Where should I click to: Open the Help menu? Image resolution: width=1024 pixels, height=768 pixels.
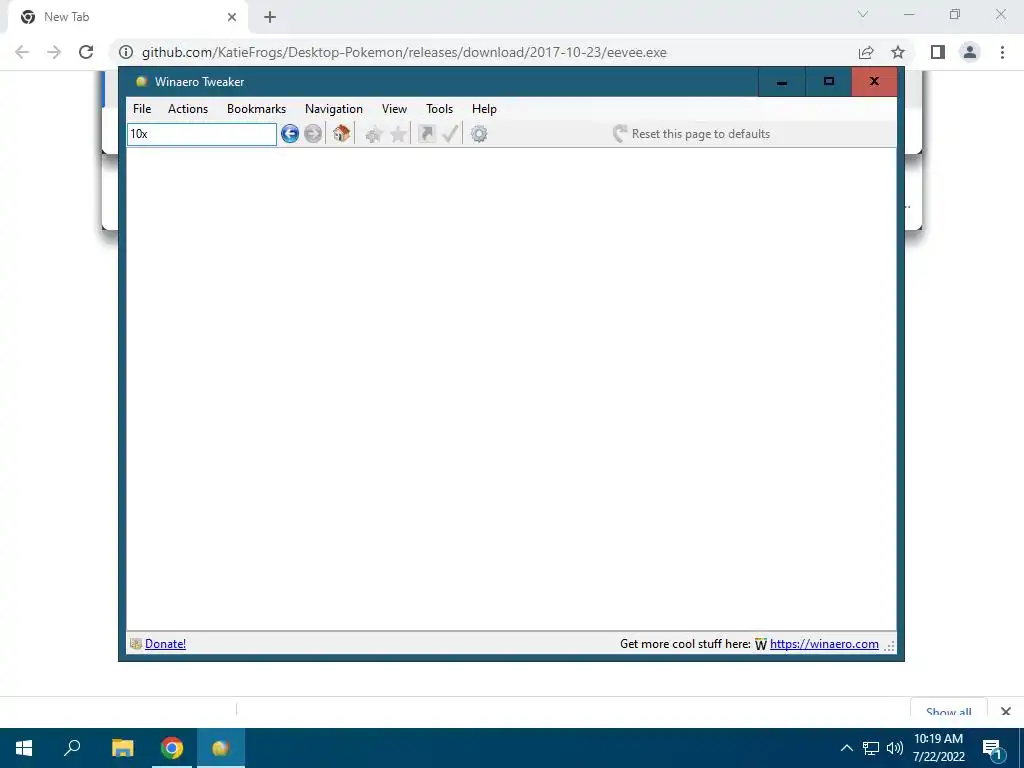485,109
